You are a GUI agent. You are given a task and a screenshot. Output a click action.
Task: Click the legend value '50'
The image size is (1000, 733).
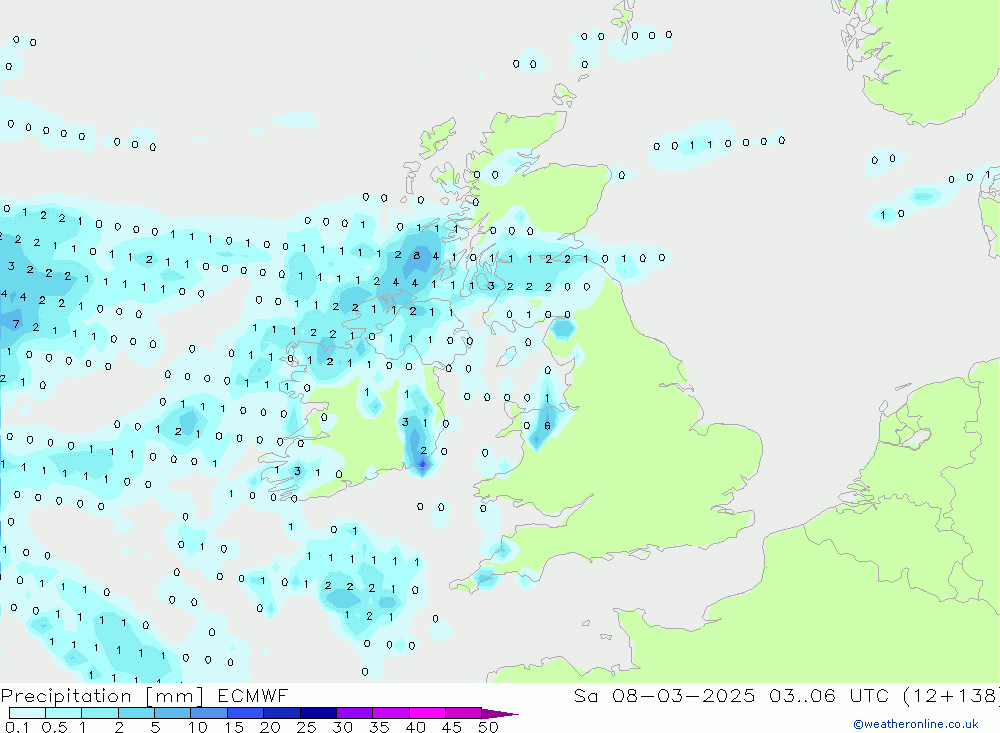coord(489,727)
